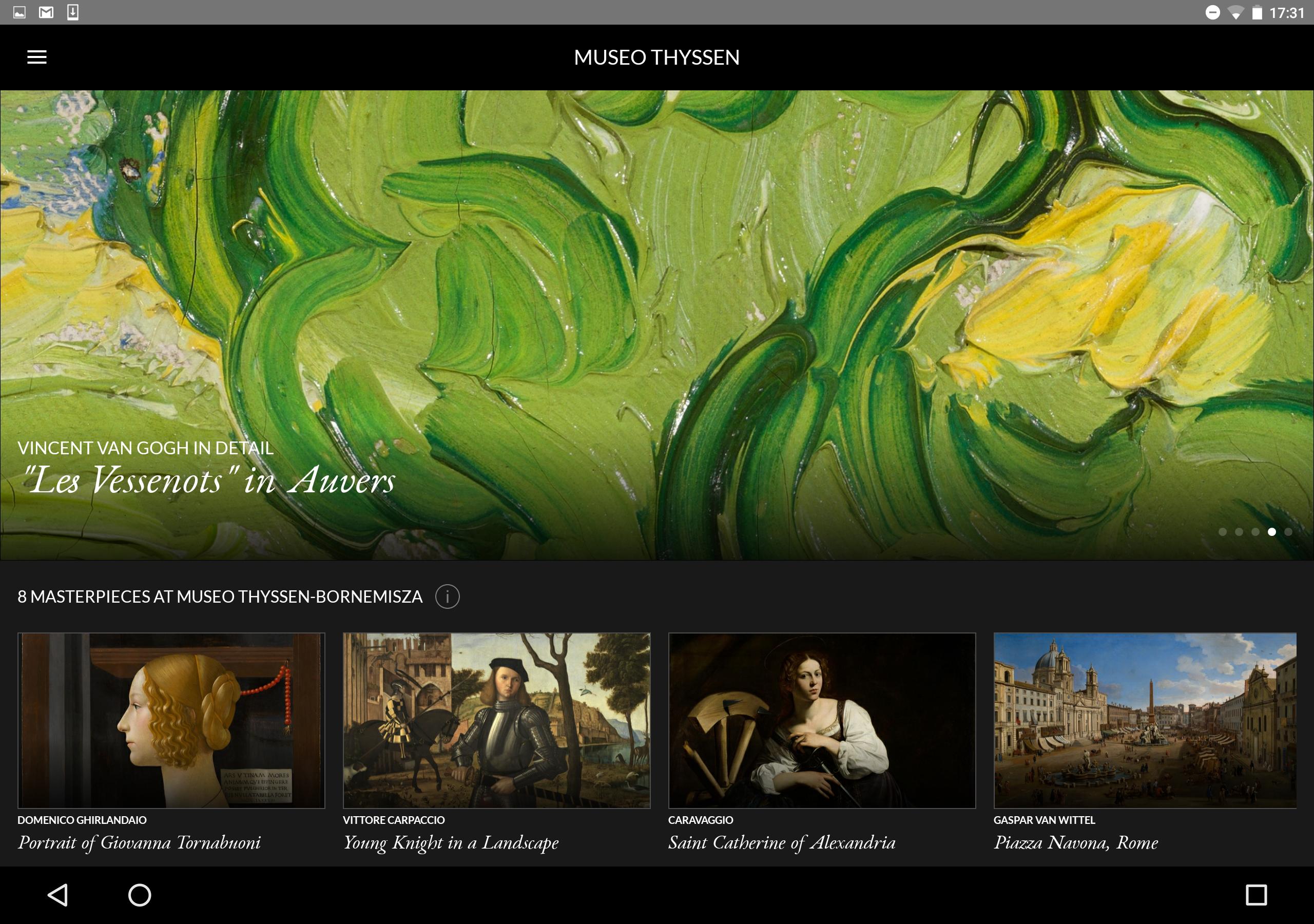Tap Piazza Navona, Rome title text

click(1076, 843)
